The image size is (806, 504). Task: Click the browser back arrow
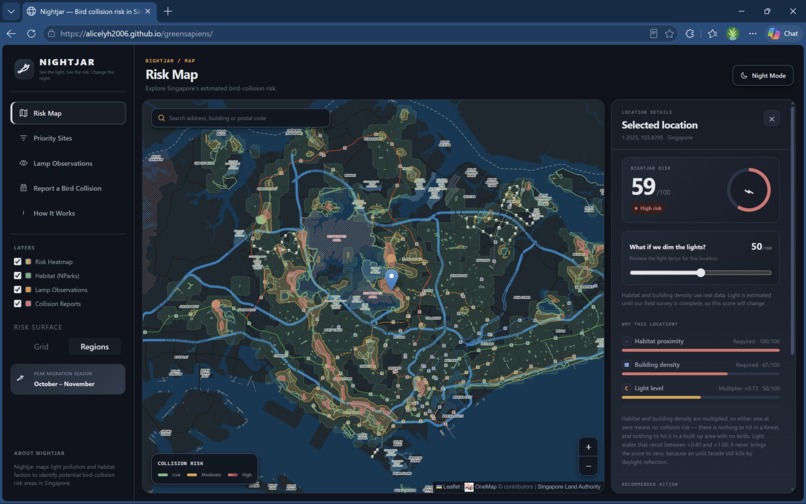point(11,33)
